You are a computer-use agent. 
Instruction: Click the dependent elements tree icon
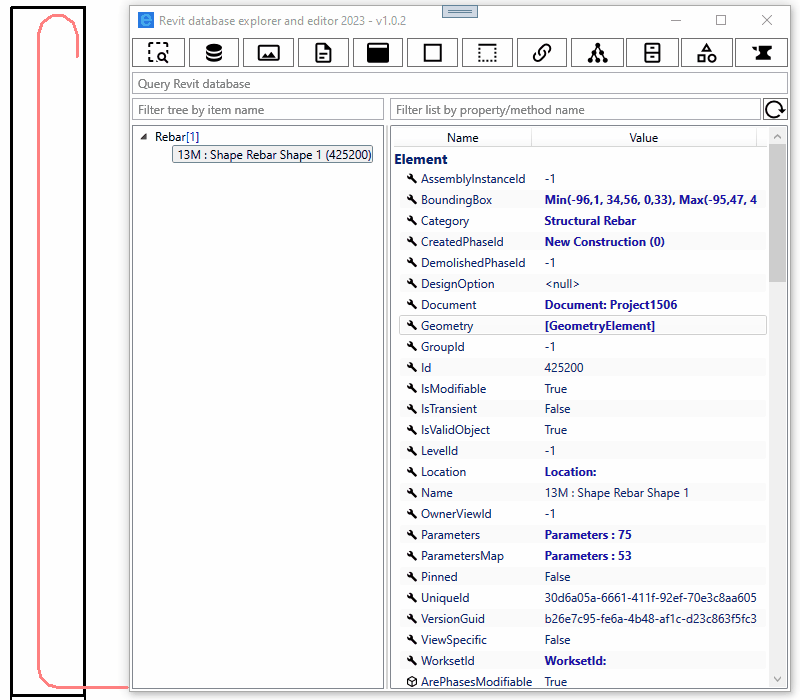(x=597, y=53)
